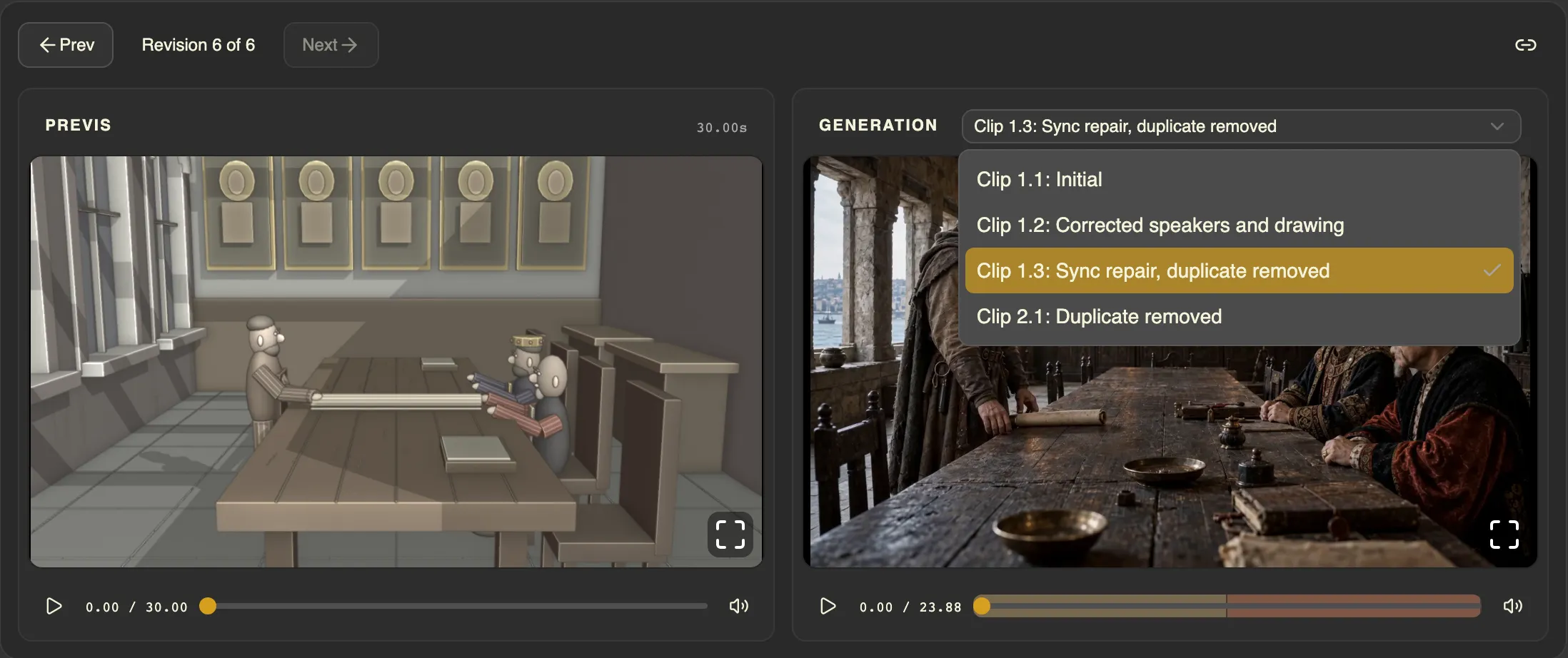Image resolution: width=1568 pixels, height=658 pixels.
Task: Click the Generation playhead handle
Action: click(x=982, y=606)
